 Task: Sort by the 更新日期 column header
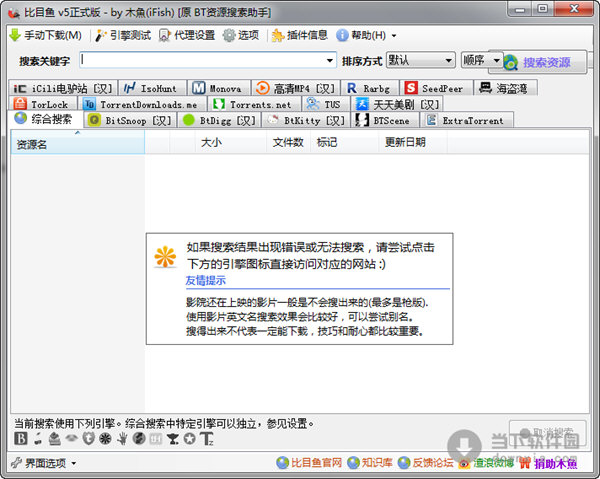pyautogui.click(x=413, y=142)
